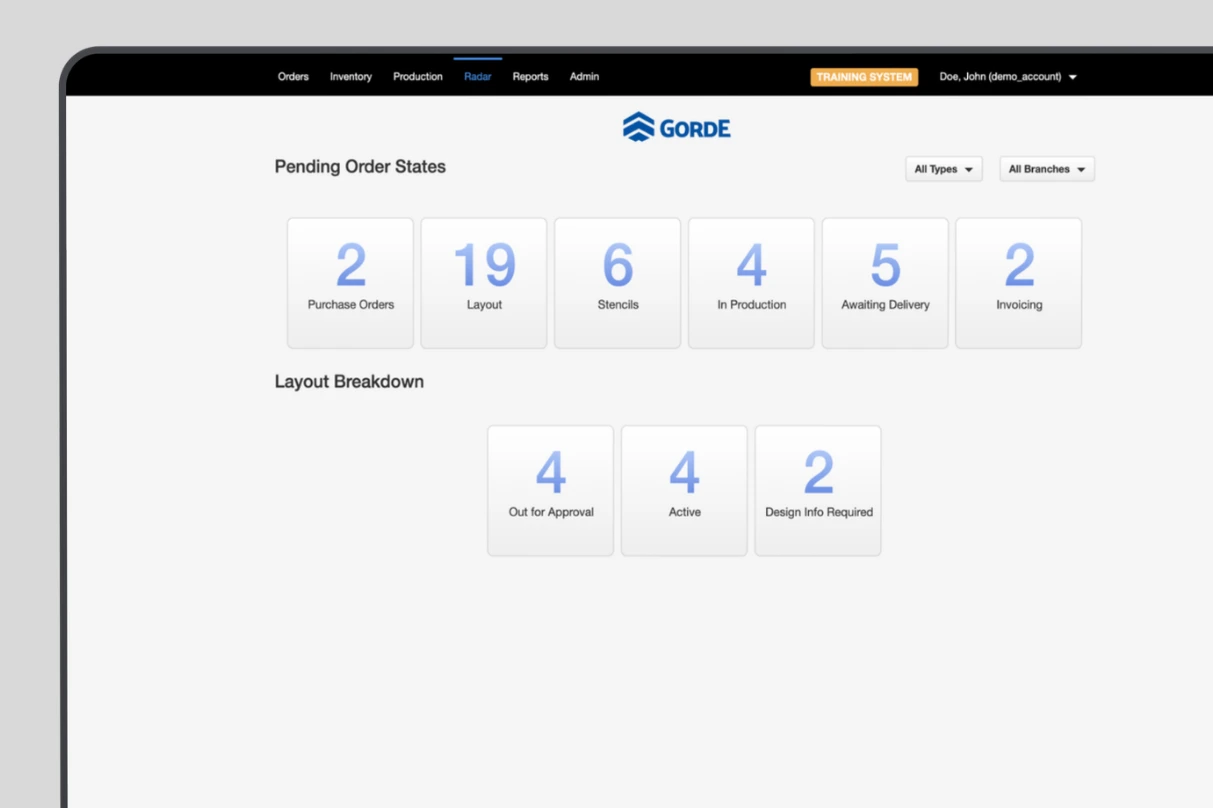Select the Radar tab
This screenshot has width=1213, height=808.
coord(478,77)
